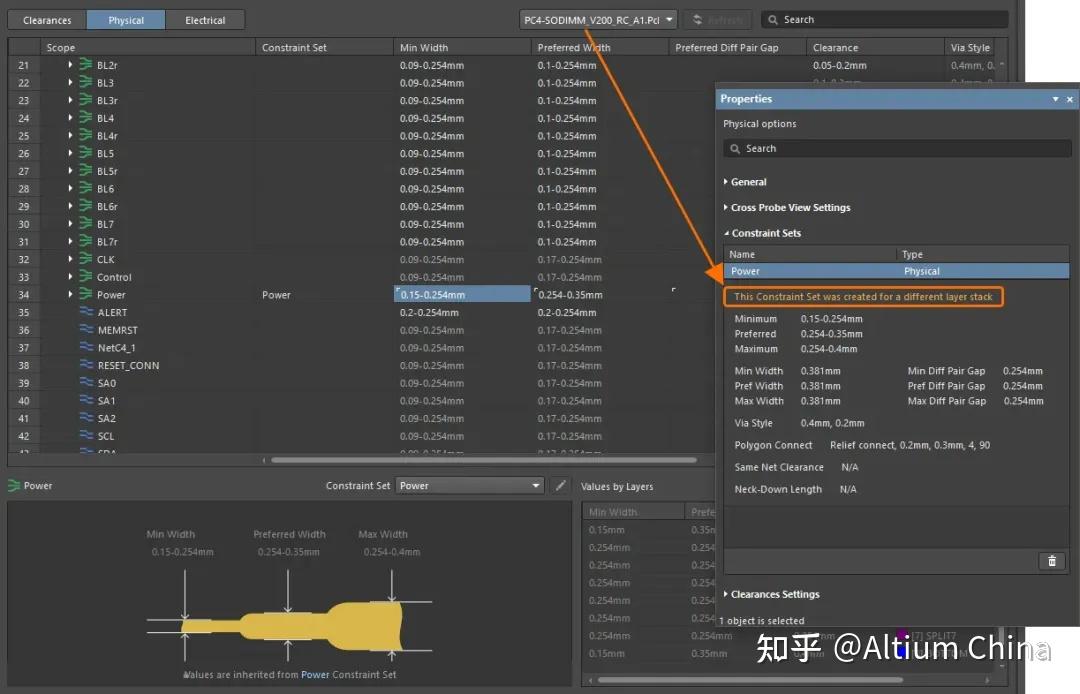Select row number 35 header

[23, 313]
